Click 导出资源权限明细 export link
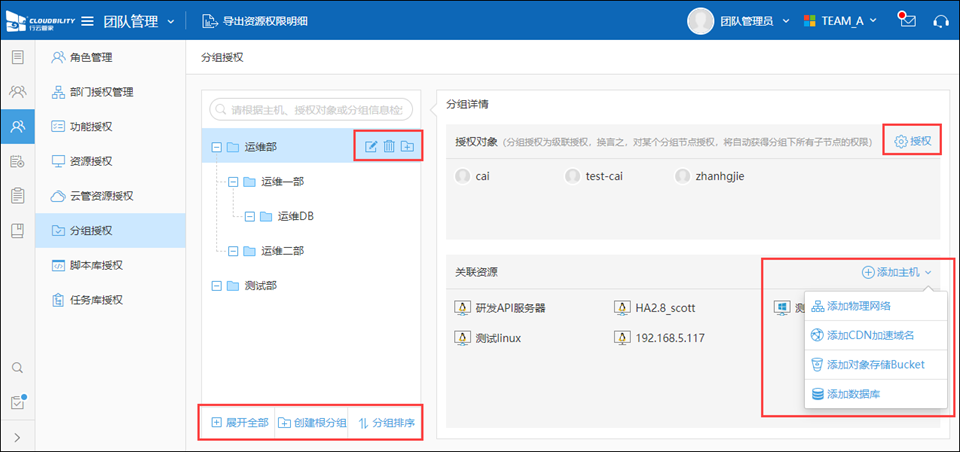The image size is (960, 452). click(x=263, y=21)
